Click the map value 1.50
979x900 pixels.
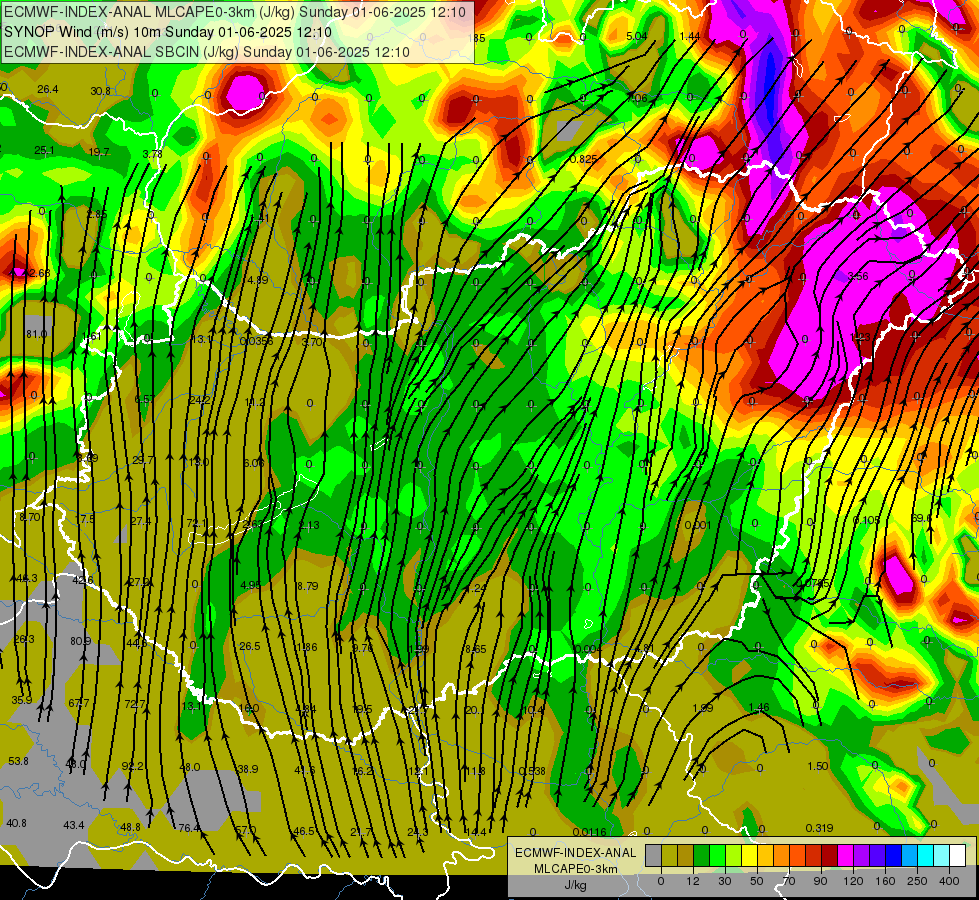click(x=817, y=766)
